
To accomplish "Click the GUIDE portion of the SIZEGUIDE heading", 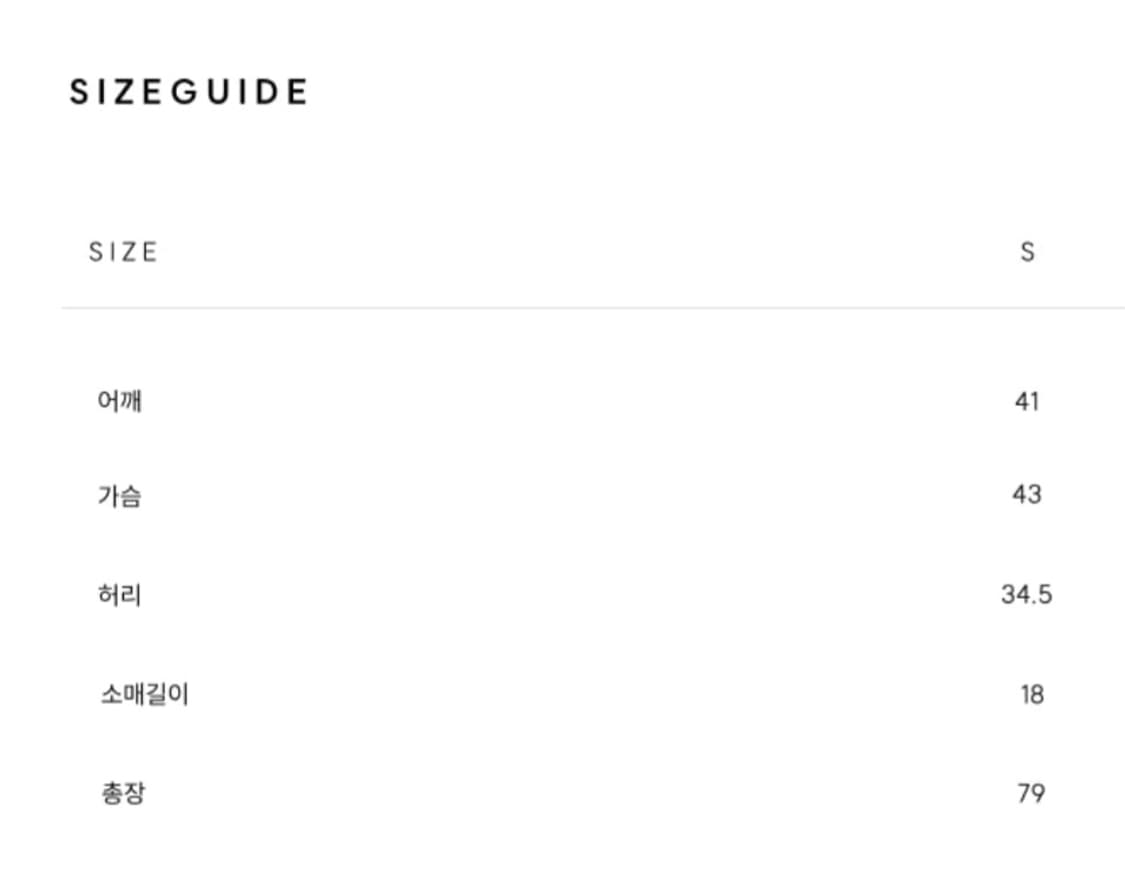I will point(239,92).
